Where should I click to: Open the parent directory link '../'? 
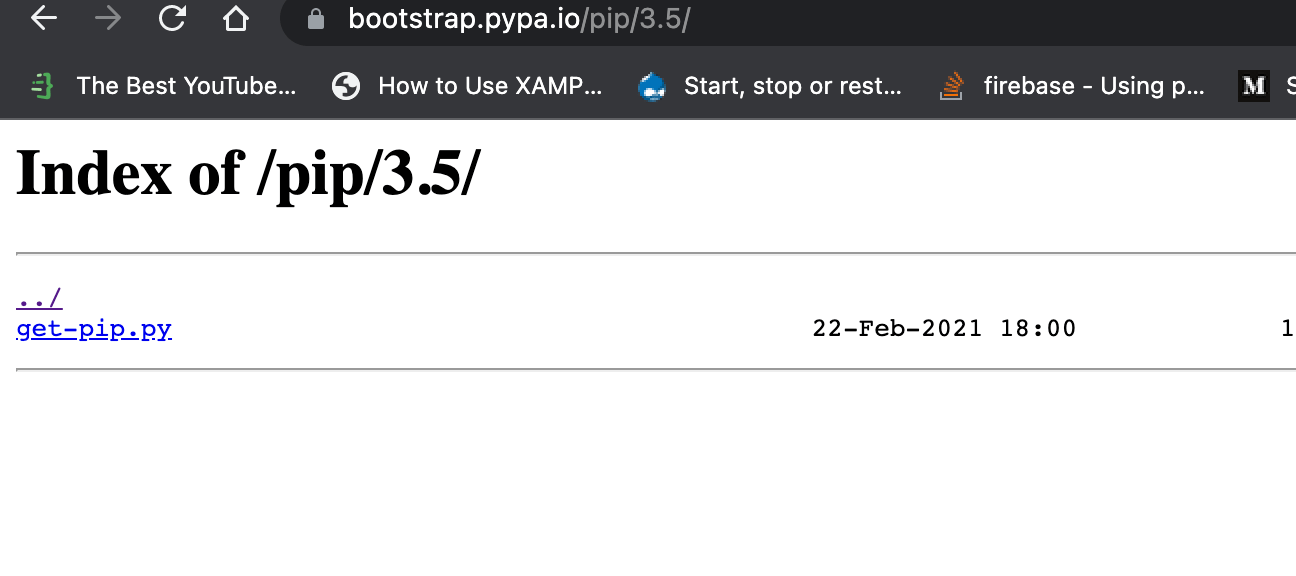(37, 296)
